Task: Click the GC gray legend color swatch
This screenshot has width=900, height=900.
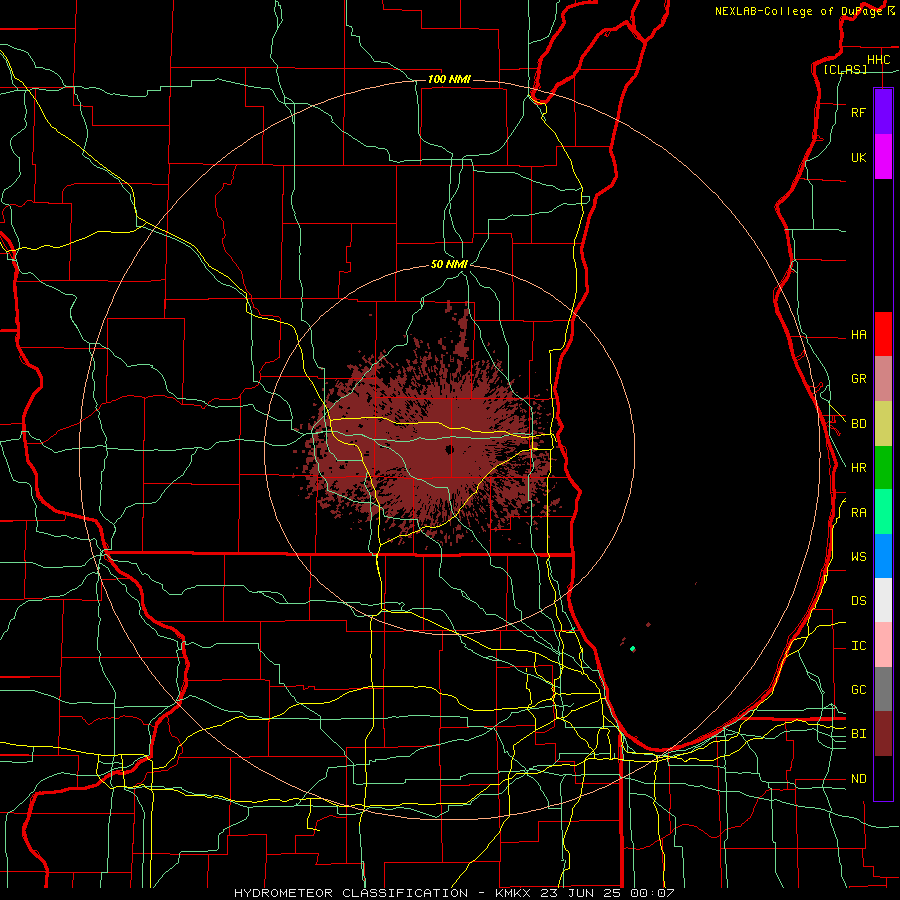Action: [x=883, y=689]
